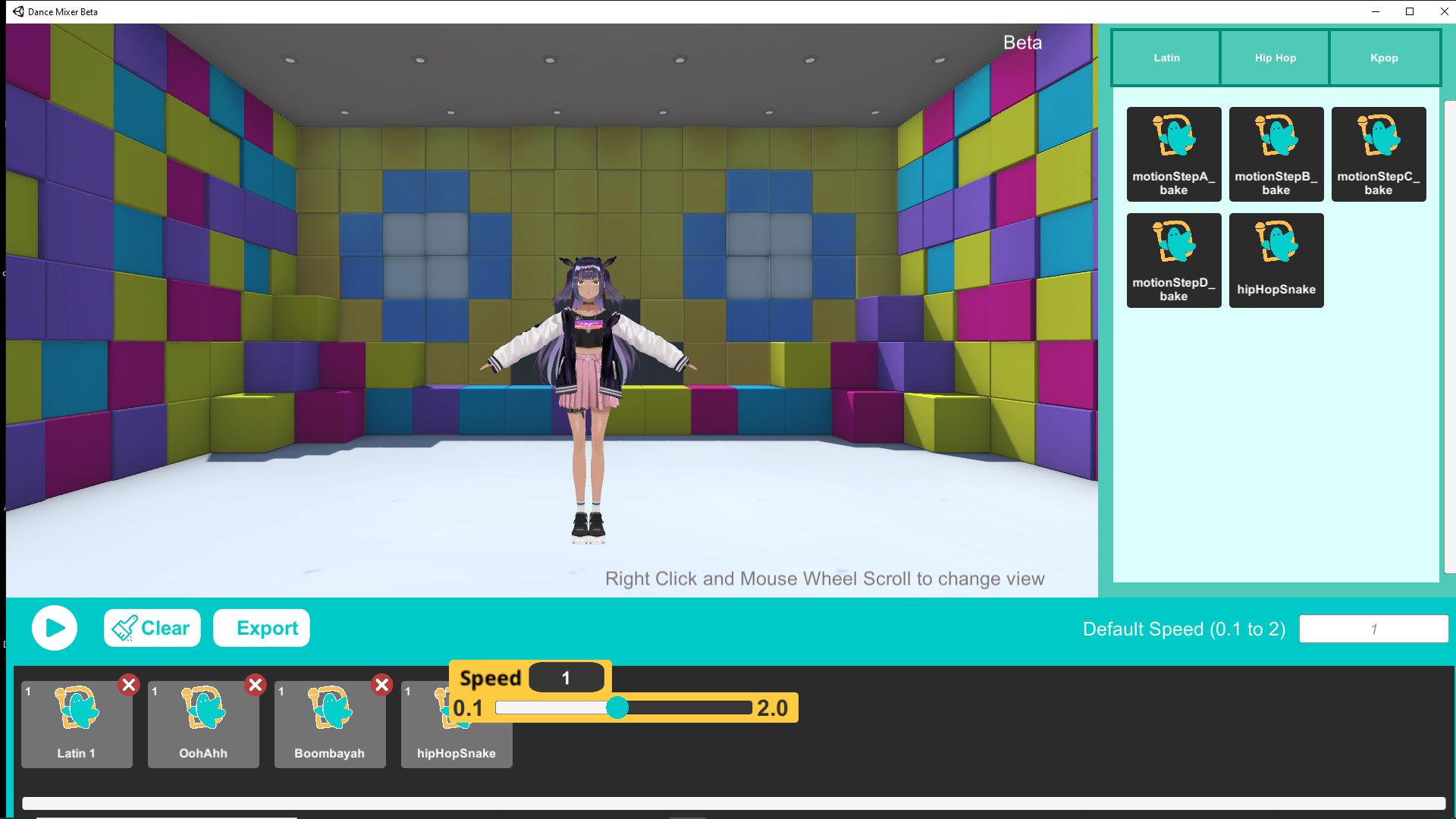Image resolution: width=1456 pixels, height=819 pixels.
Task: Remove the Latin 1 clip from the timeline
Action: point(129,685)
